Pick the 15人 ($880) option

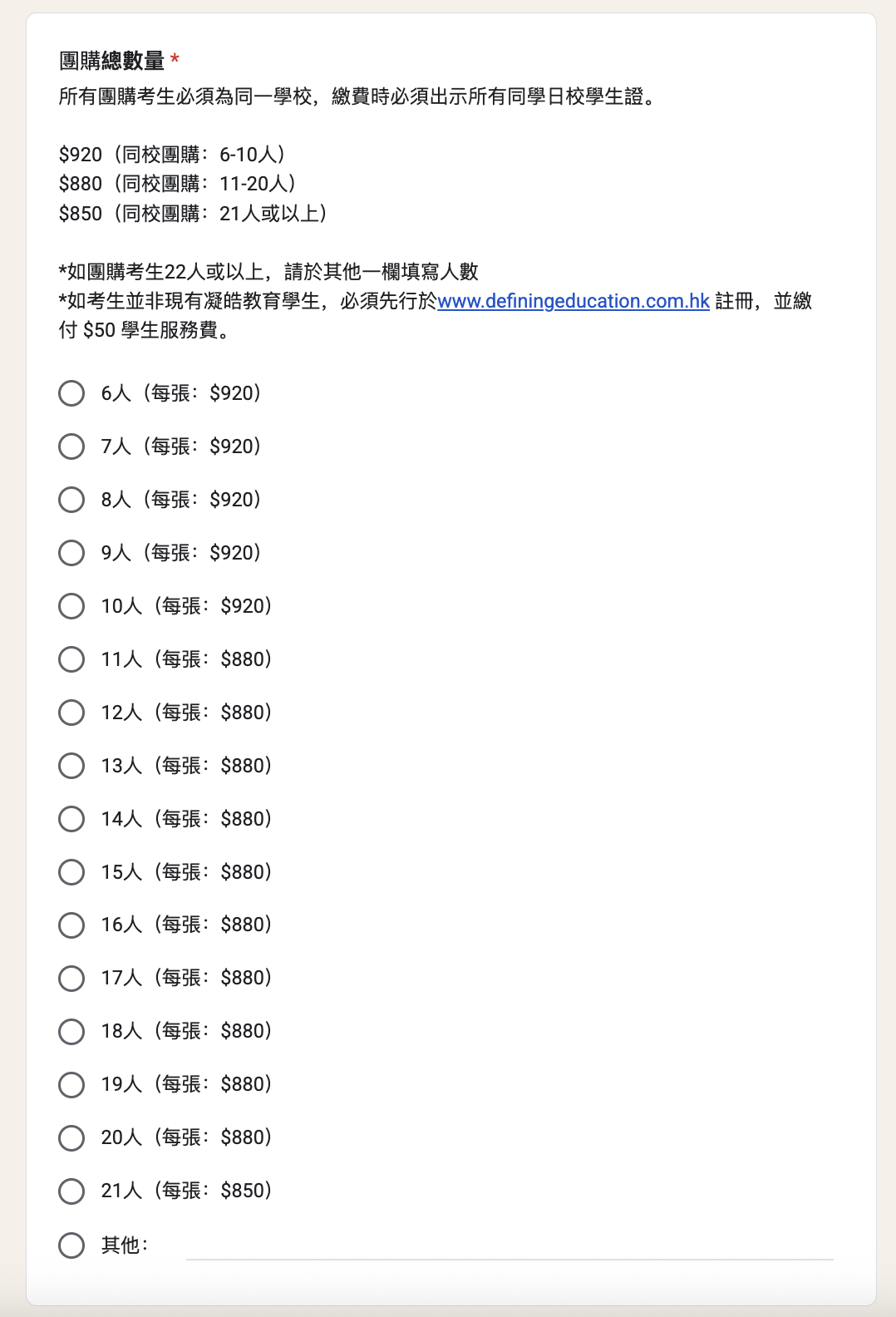pyautogui.click(x=71, y=872)
